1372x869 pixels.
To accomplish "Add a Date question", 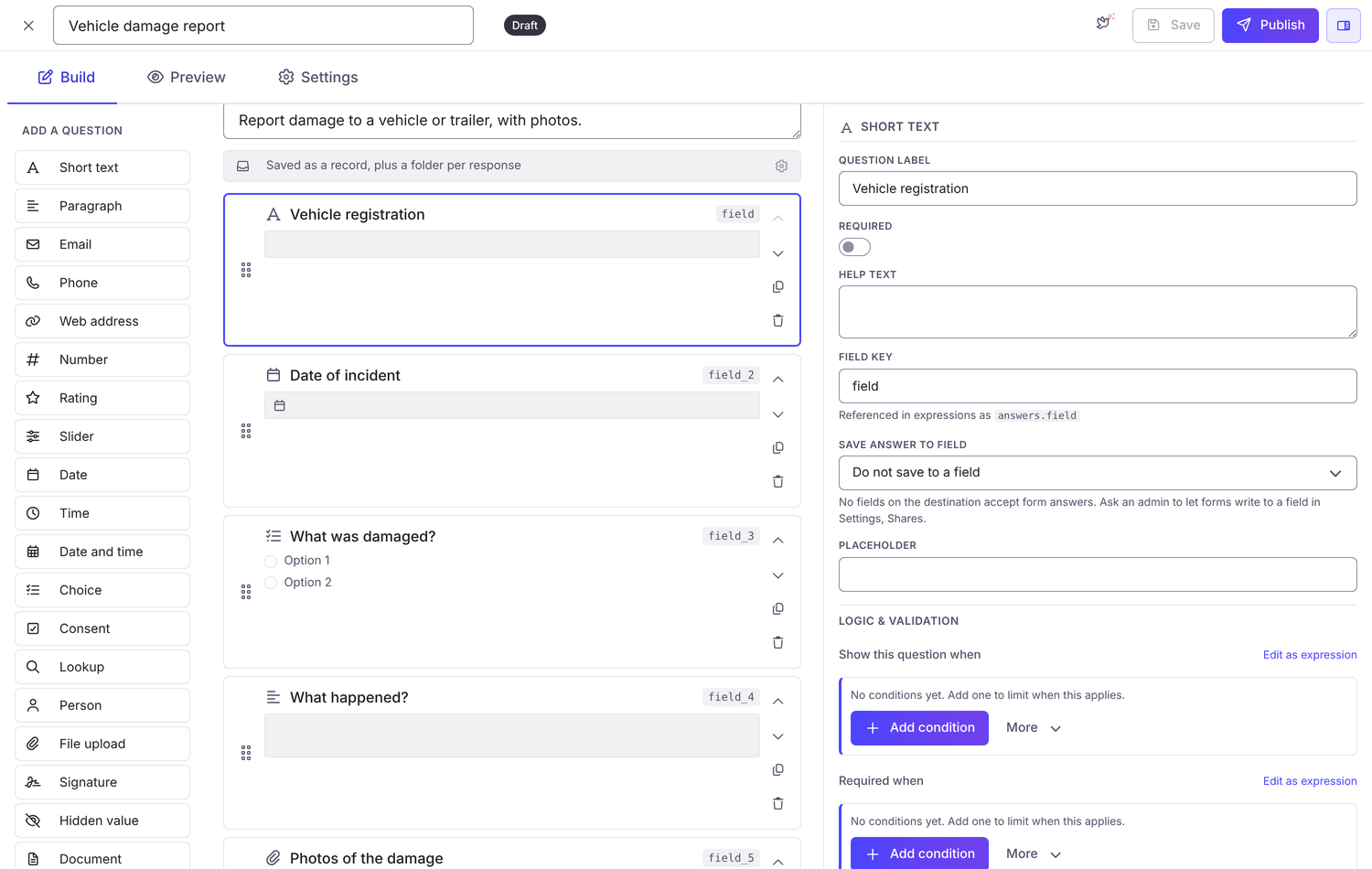I will (102, 475).
